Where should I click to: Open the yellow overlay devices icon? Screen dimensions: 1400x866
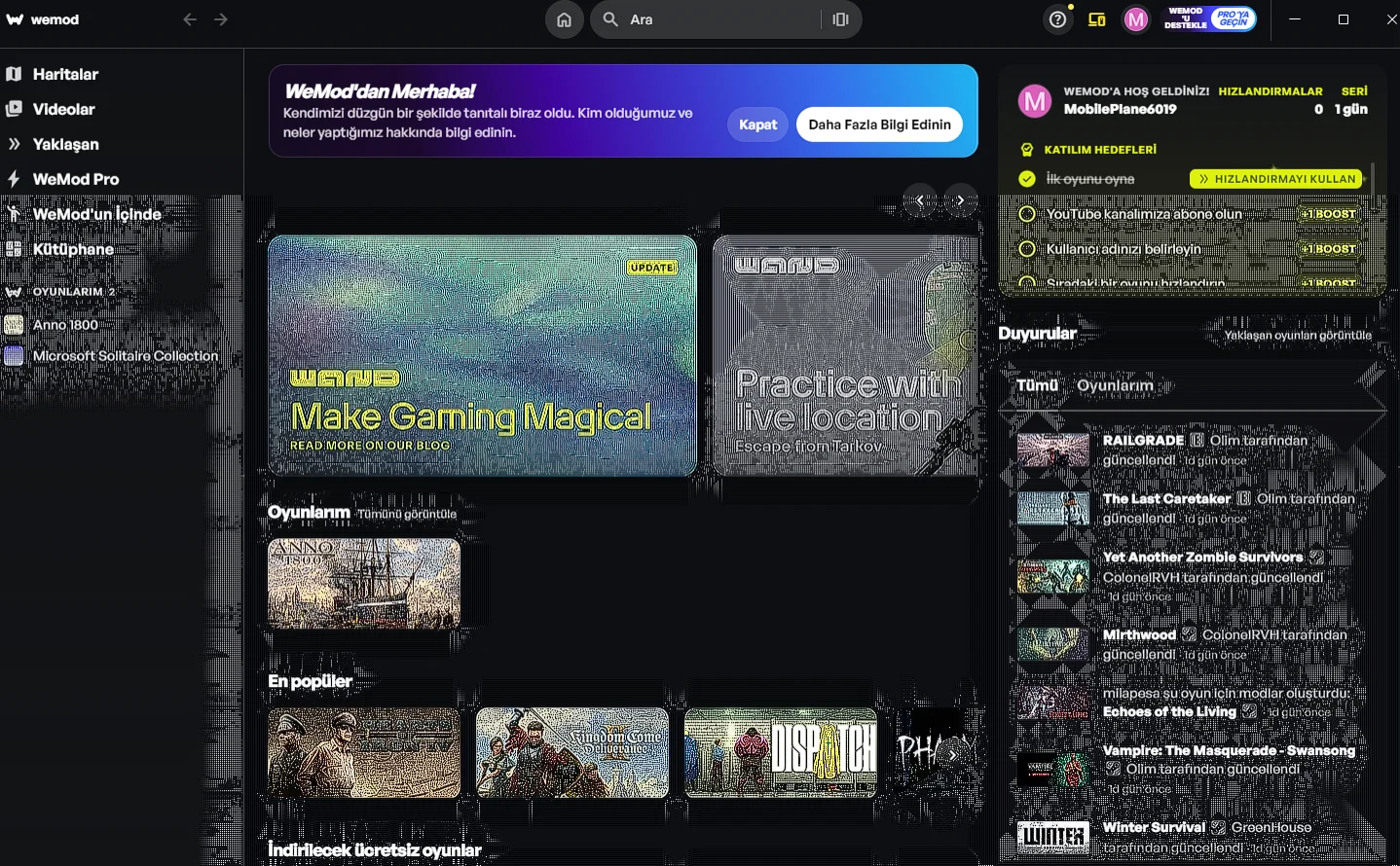(1097, 19)
